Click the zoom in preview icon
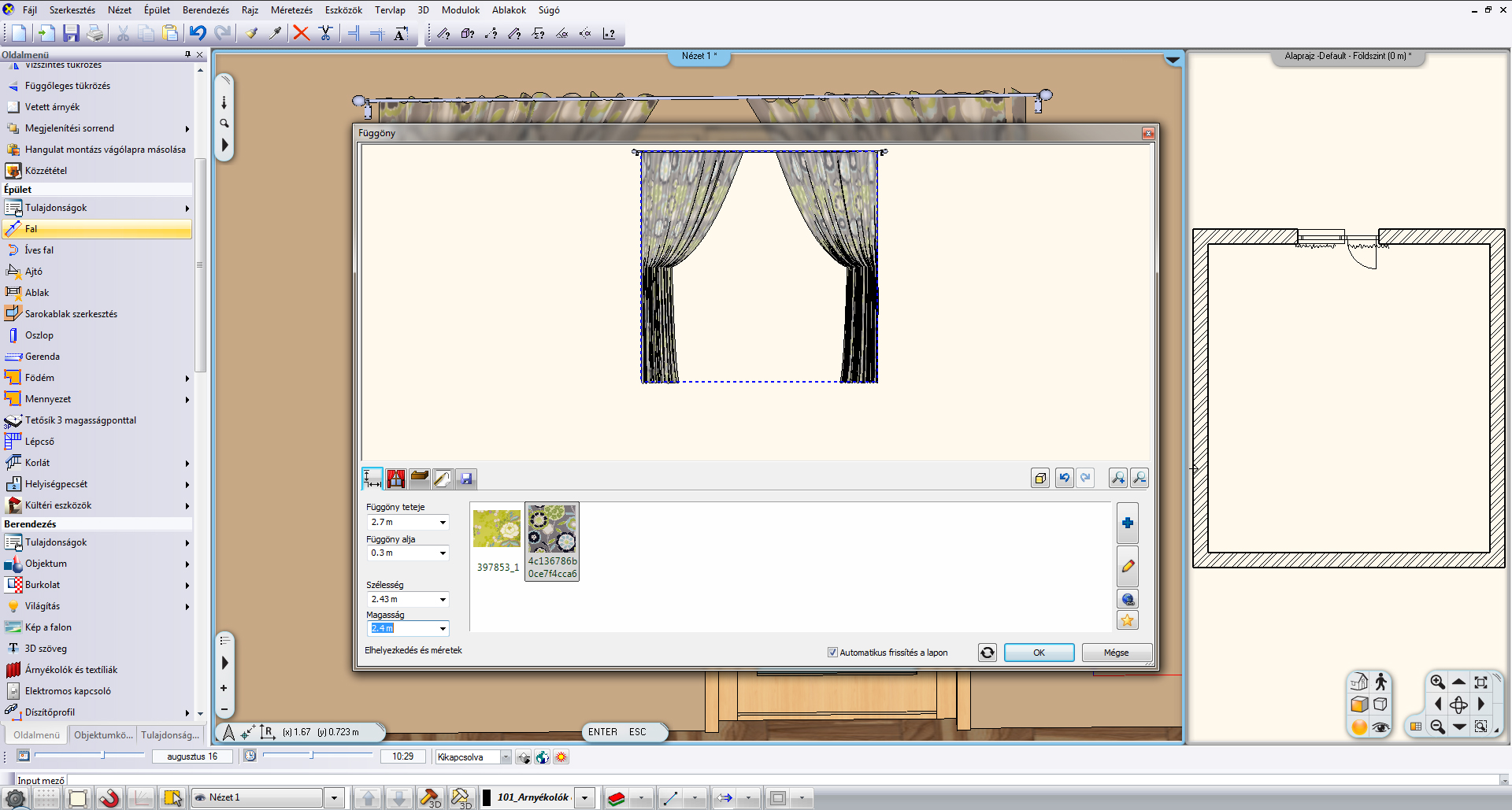 1117,478
